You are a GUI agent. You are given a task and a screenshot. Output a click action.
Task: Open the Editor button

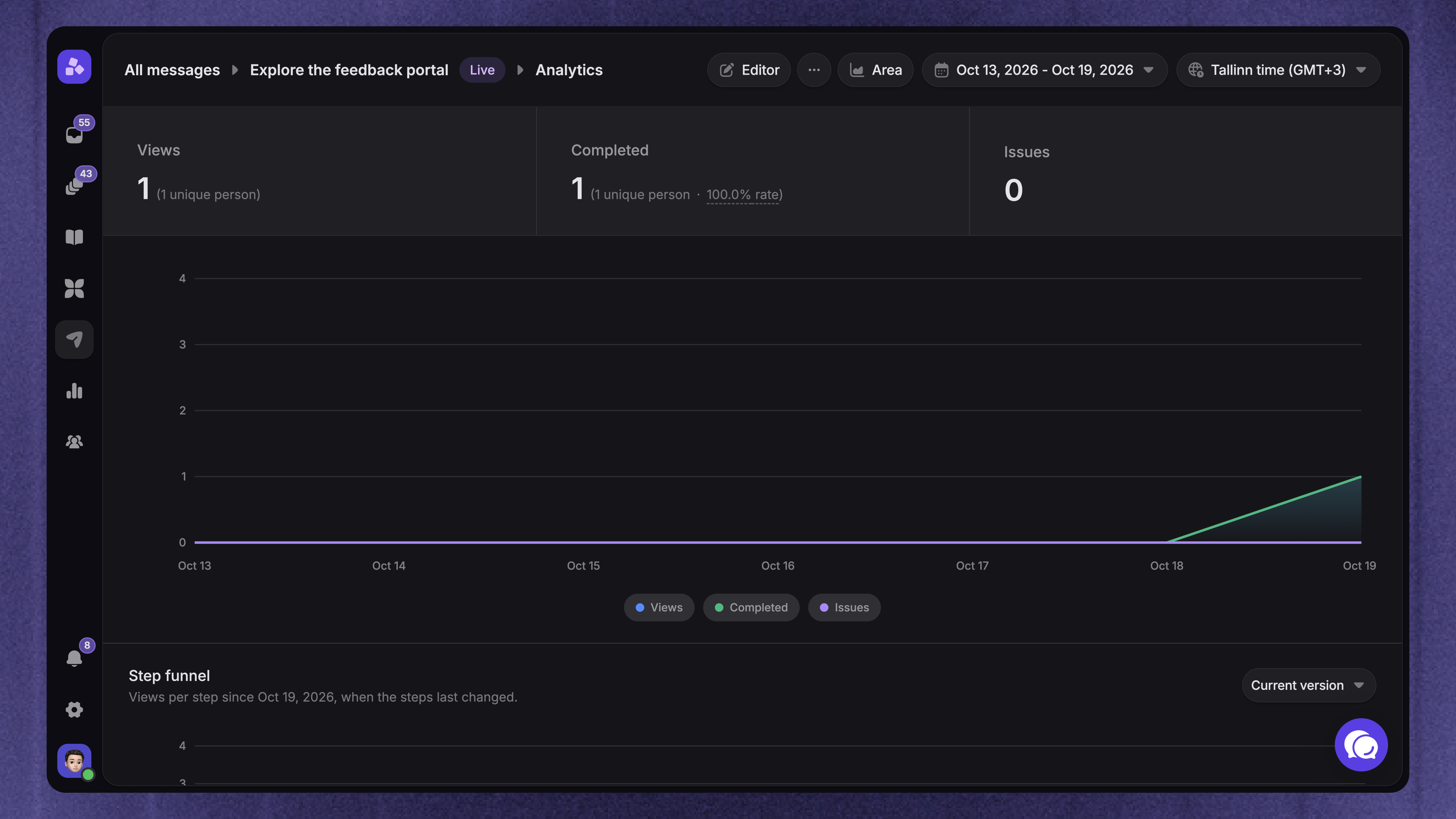click(749, 70)
